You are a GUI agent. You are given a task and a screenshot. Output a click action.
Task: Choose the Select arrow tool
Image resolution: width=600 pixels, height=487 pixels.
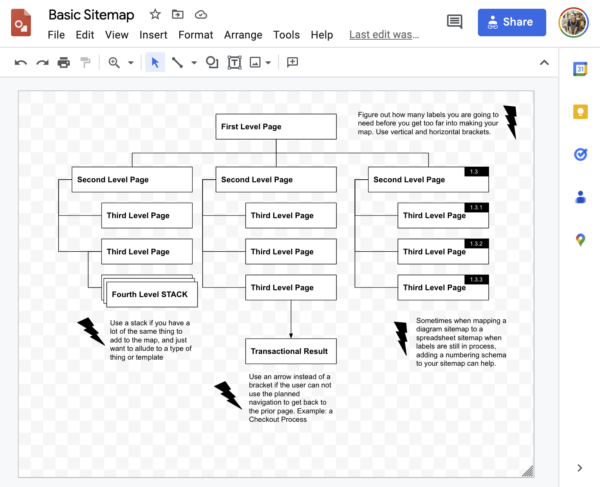(155, 62)
